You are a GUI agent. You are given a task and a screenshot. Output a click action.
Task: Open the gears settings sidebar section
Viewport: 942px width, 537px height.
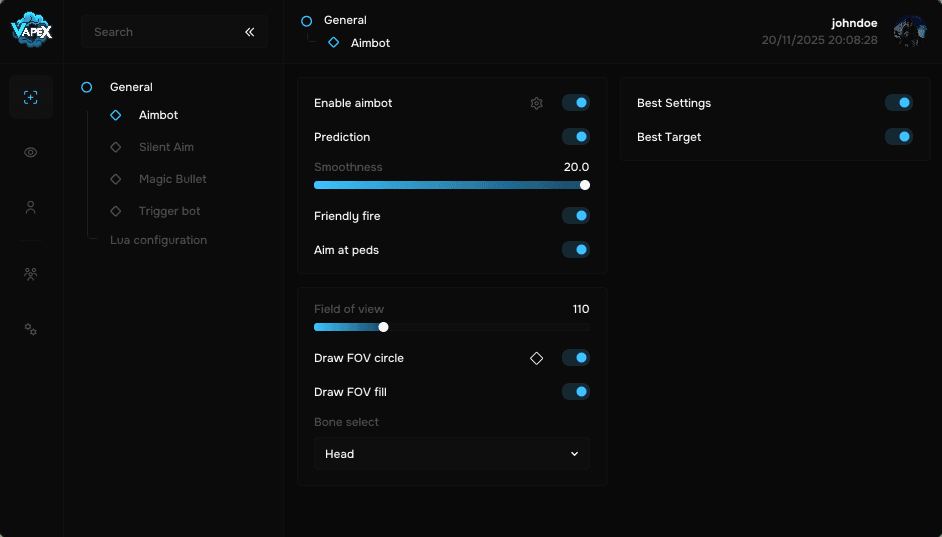coord(31,329)
